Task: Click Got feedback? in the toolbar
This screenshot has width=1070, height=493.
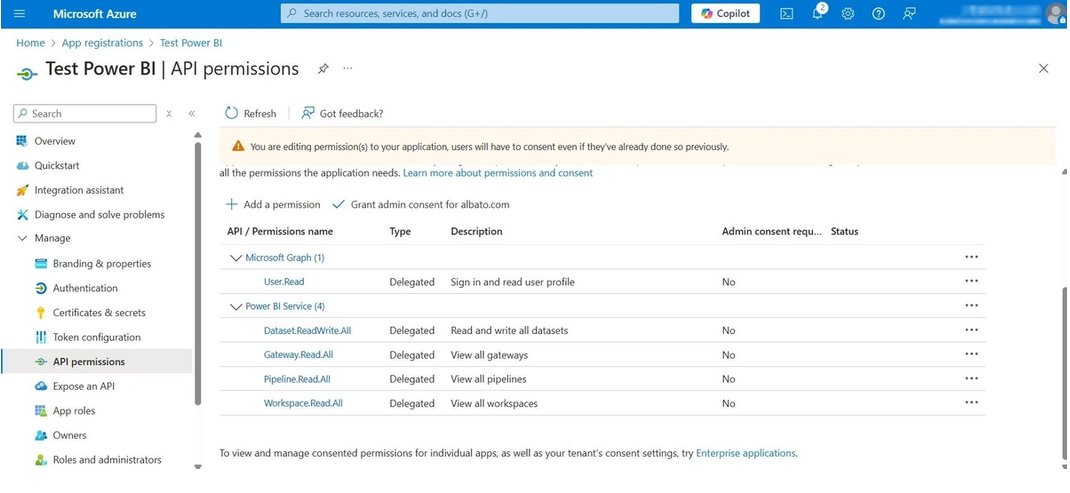Action: pyautogui.click(x=343, y=113)
